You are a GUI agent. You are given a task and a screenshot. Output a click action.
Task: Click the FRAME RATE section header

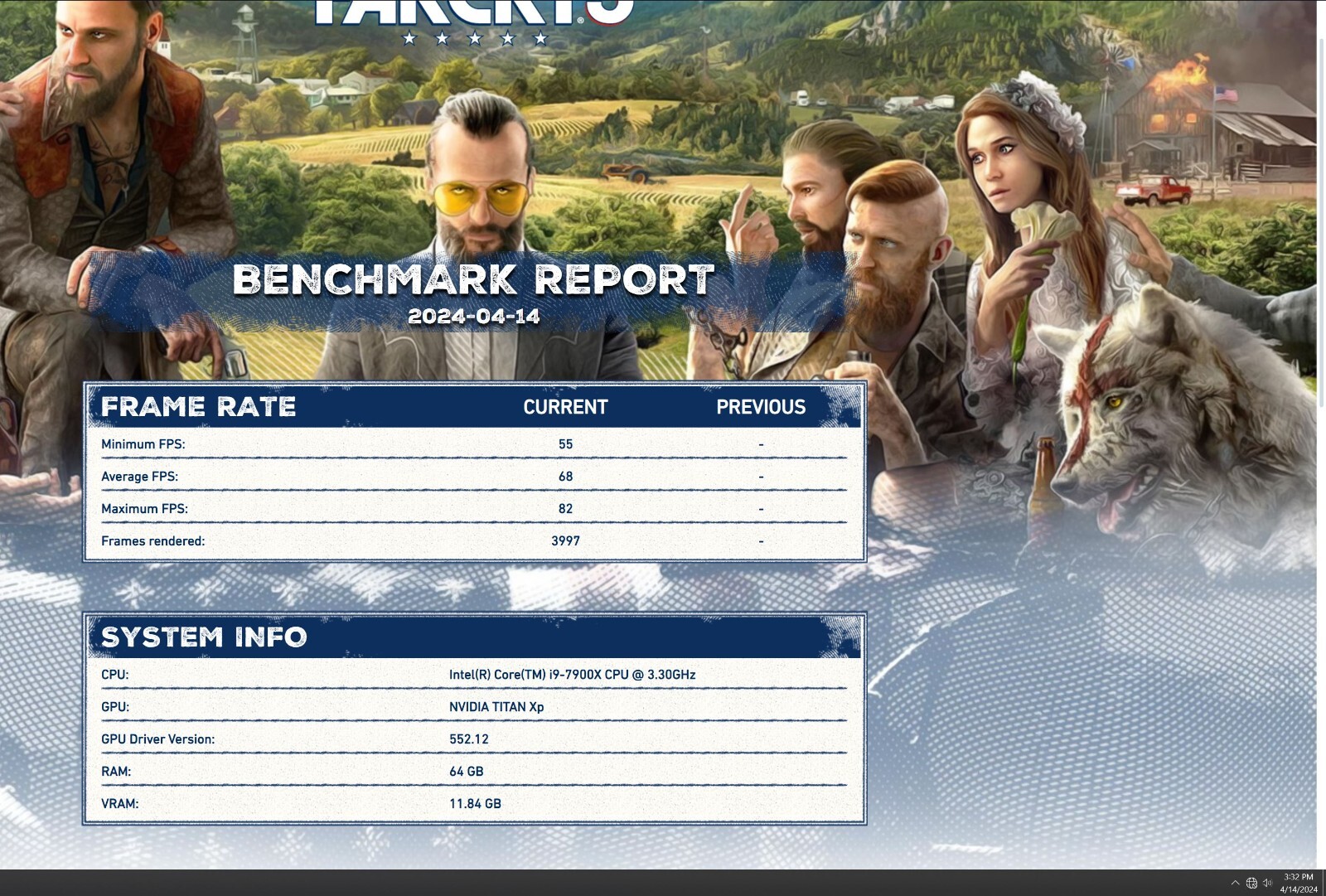(199, 406)
